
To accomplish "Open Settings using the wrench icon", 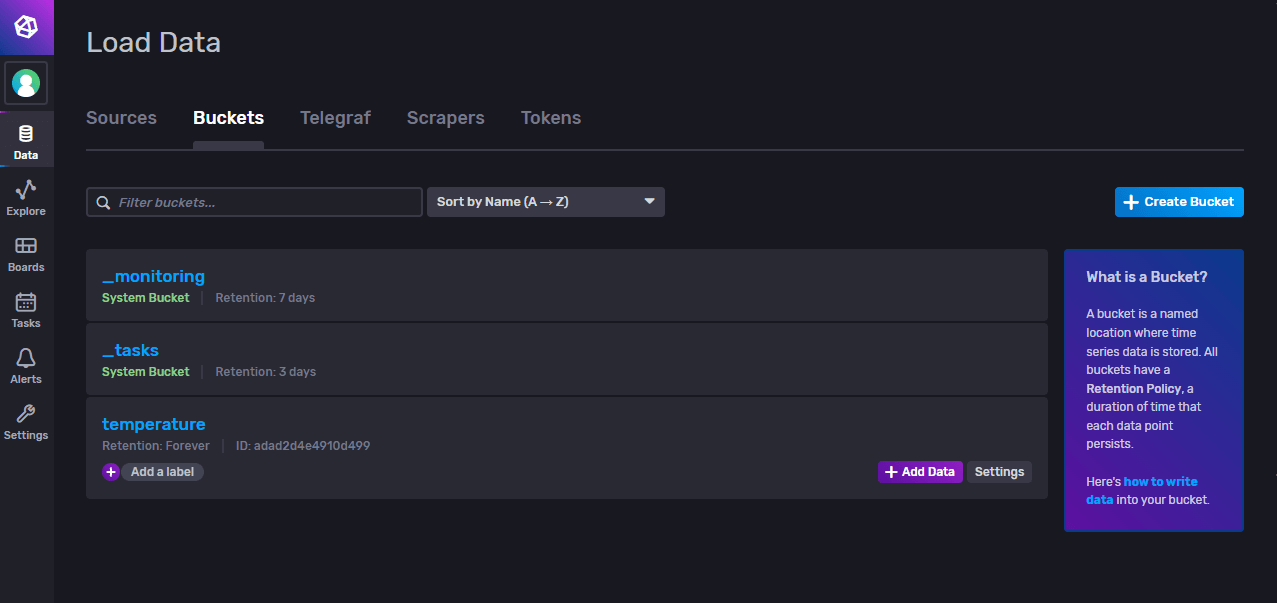I will (26, 419).
